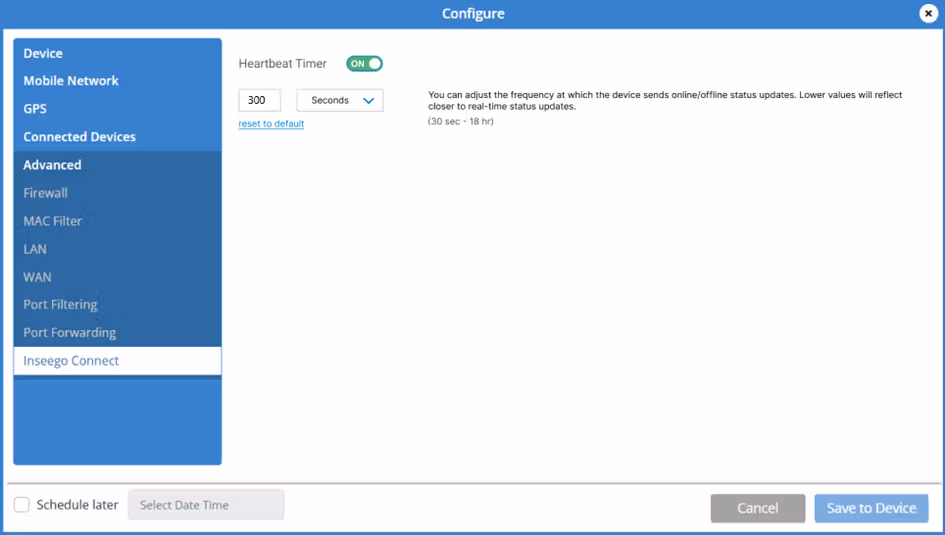Toggle the Heartbeat Timer switch off
Viewport: 945px width, 535px height.
[364, 63]
